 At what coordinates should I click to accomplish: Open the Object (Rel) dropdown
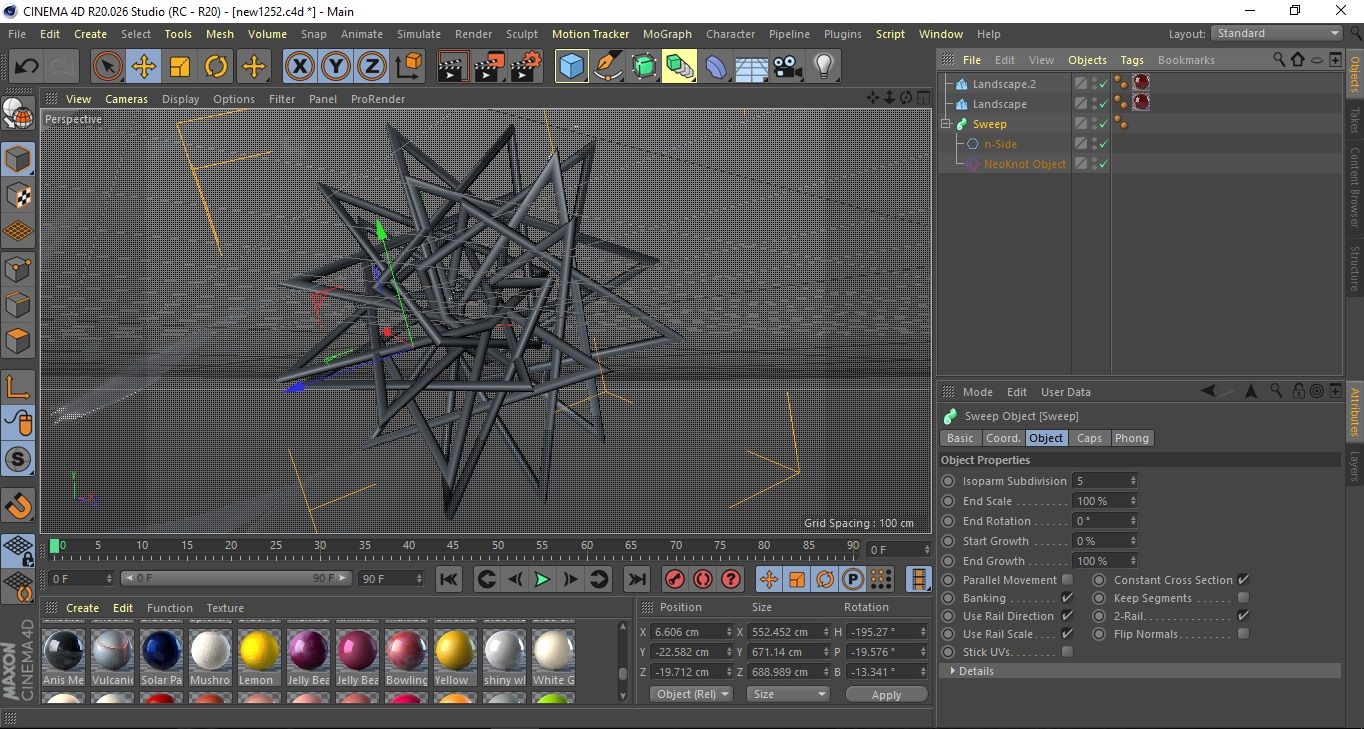690,694
